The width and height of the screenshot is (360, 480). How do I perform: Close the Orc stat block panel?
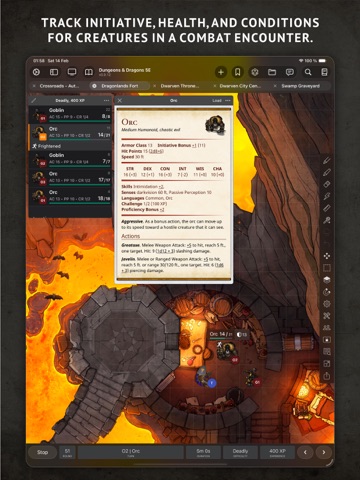point(120,100)
